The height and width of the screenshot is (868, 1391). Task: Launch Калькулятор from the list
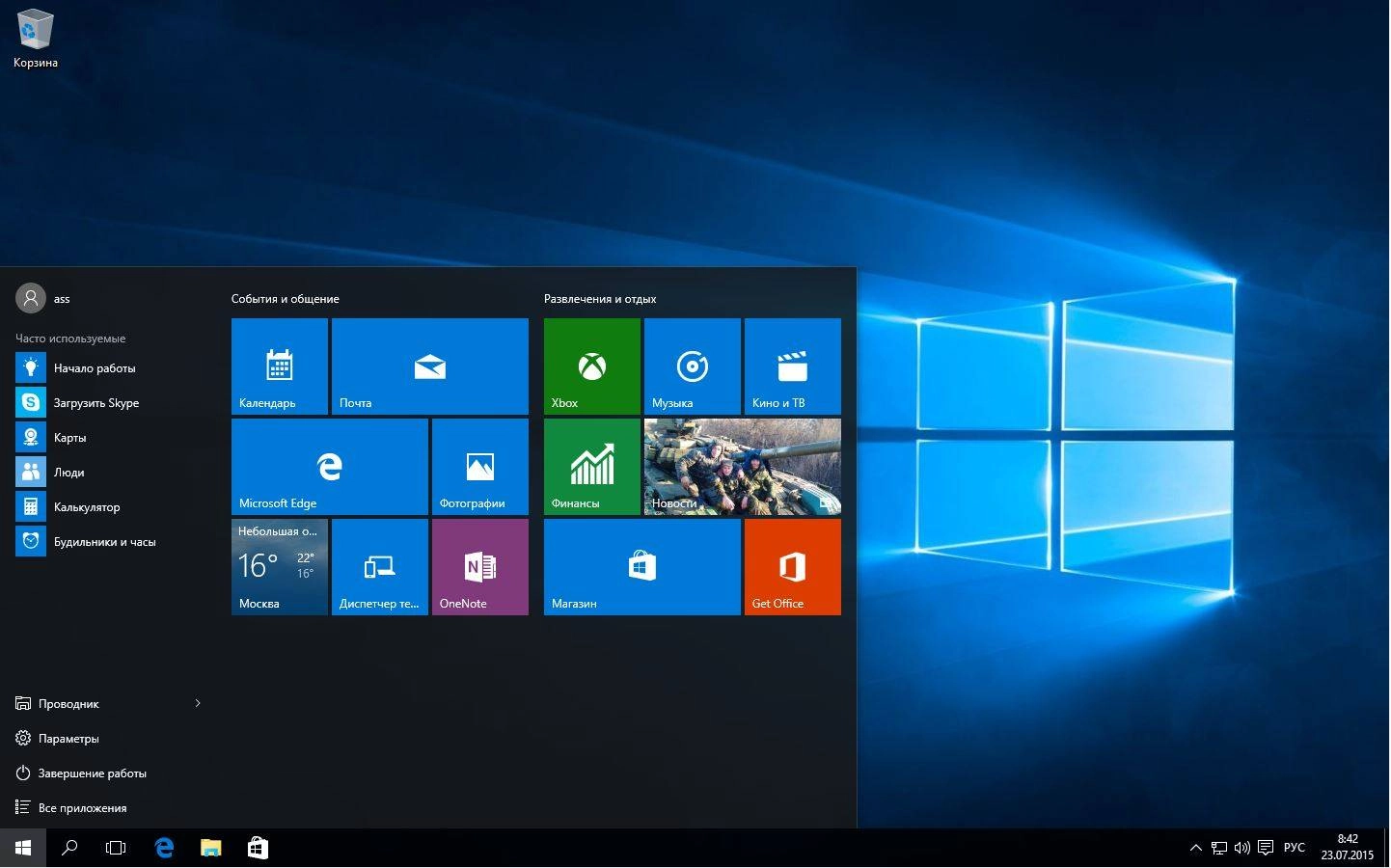coord(108,507)
